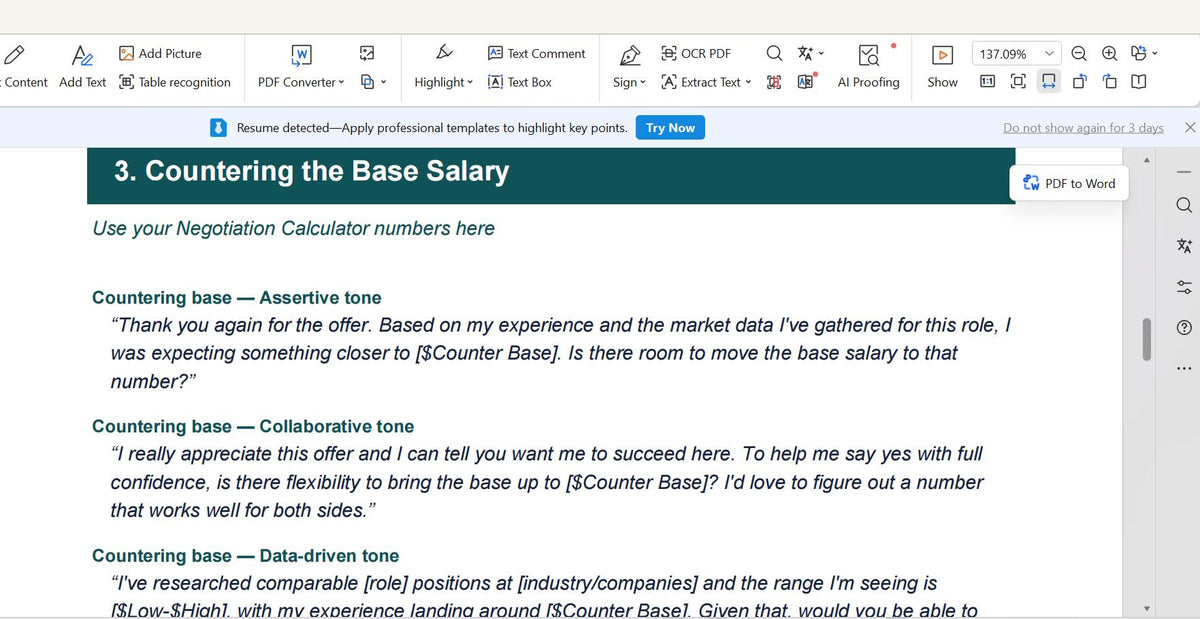
Task: Open the PDF Converter Word icon
Action: coord(300,55)
